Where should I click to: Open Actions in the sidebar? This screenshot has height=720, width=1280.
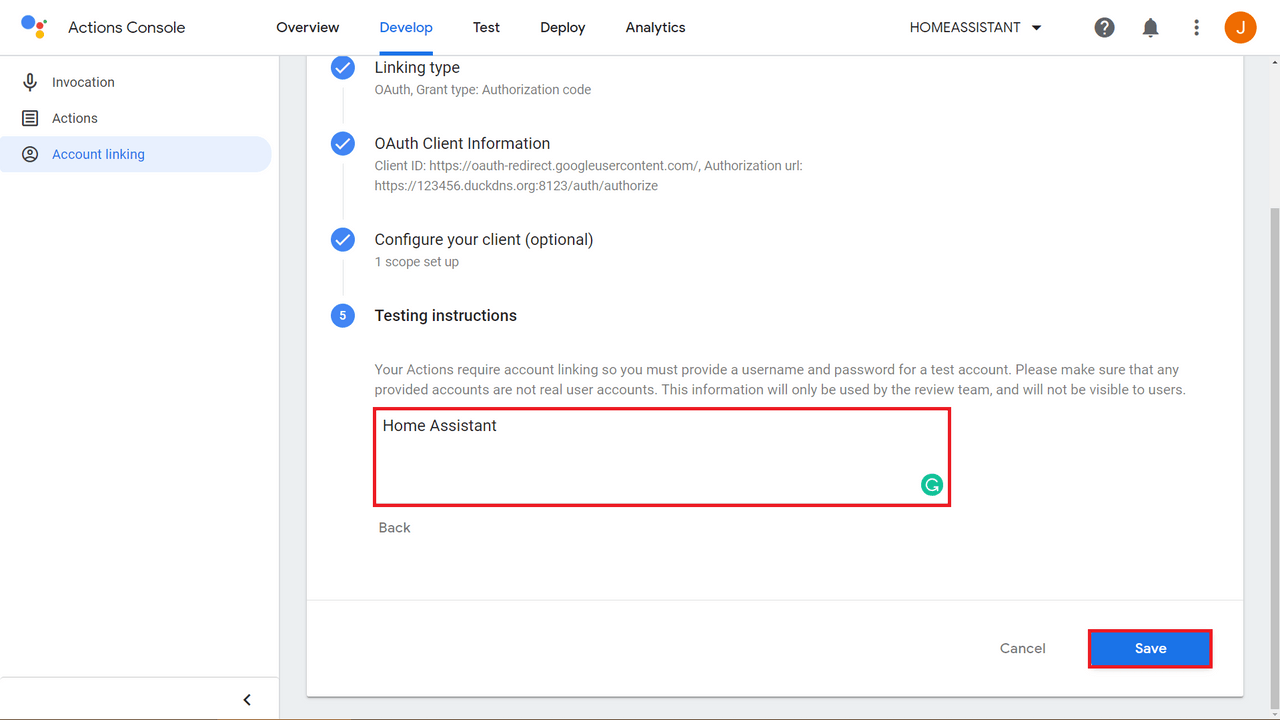coord(136,118)
